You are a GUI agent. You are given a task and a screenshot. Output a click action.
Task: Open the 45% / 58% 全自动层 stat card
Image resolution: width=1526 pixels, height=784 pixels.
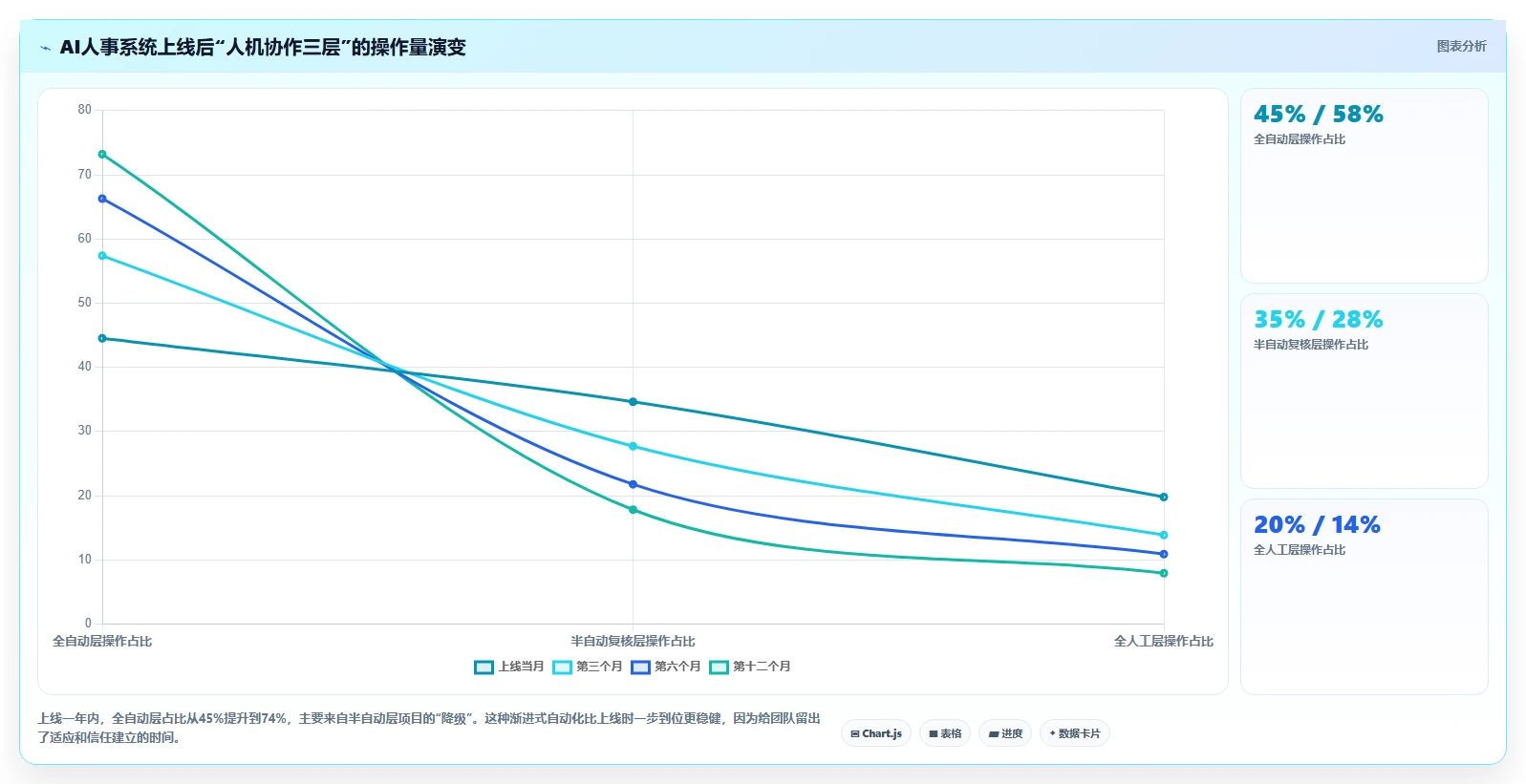pyautogui.click(x=1365, y=186)
